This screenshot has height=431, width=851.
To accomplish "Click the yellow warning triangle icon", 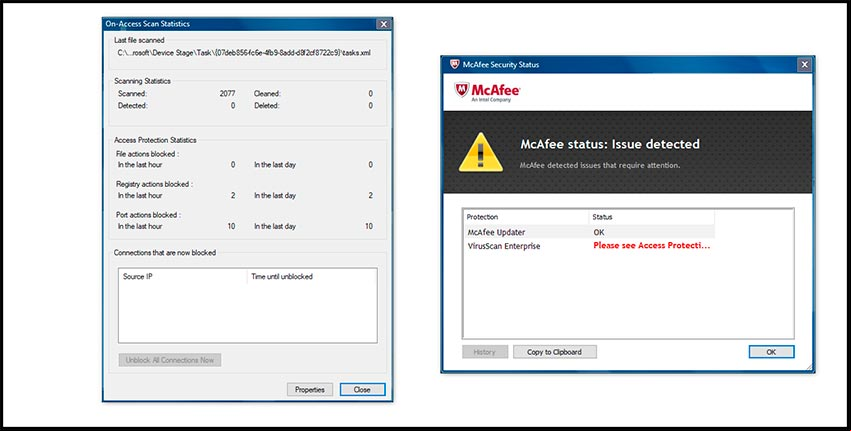I will click(x=480, y=153).
